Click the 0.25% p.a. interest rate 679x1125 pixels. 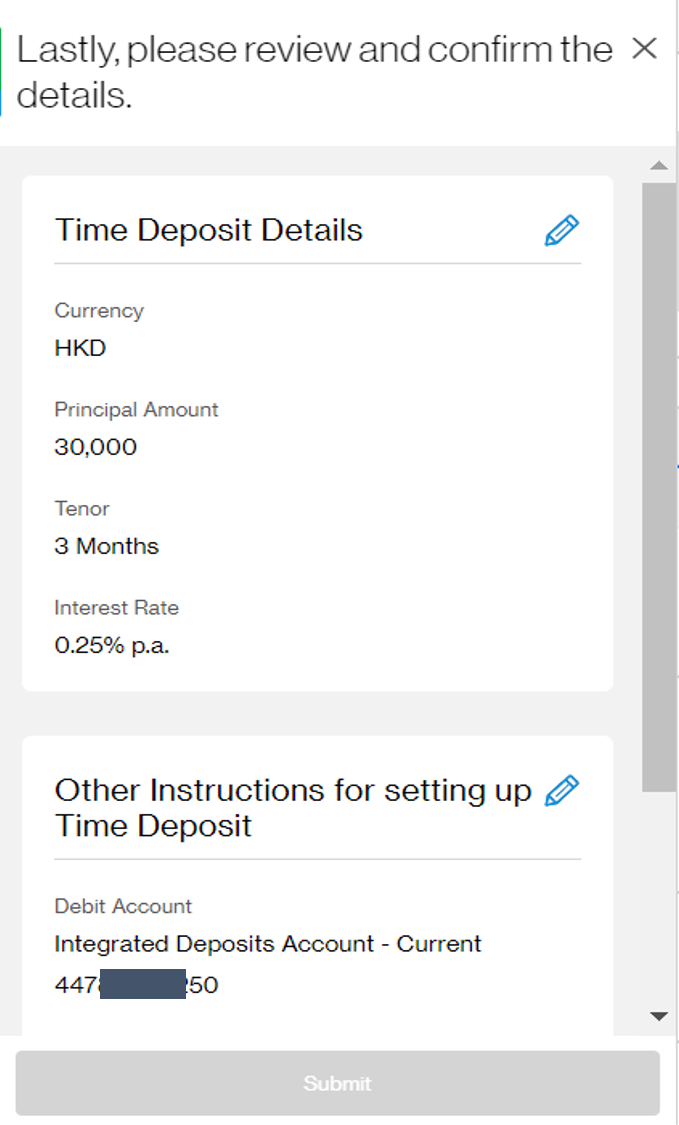tap(112, 645)
